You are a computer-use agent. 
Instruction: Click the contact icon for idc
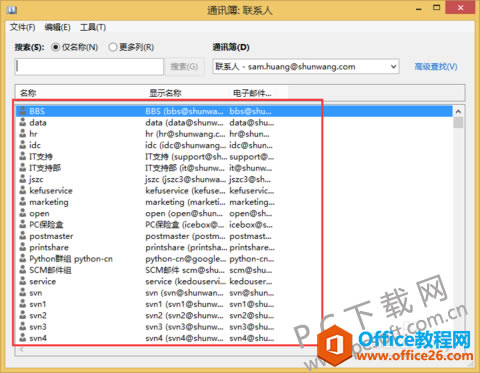click(x=22, y=145)
